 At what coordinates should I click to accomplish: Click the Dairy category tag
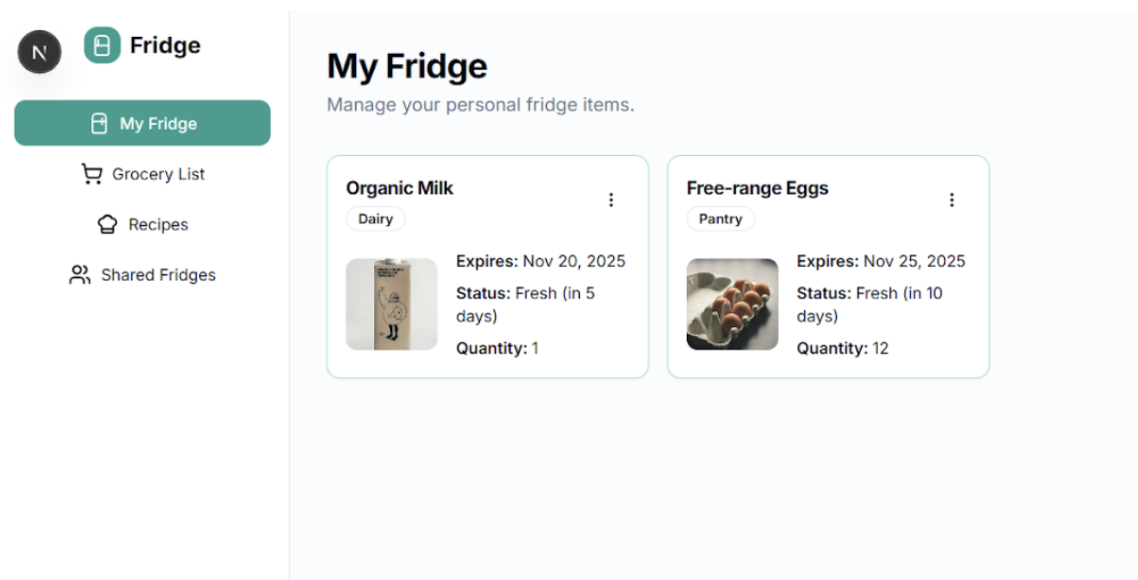(x=375, y=219)
